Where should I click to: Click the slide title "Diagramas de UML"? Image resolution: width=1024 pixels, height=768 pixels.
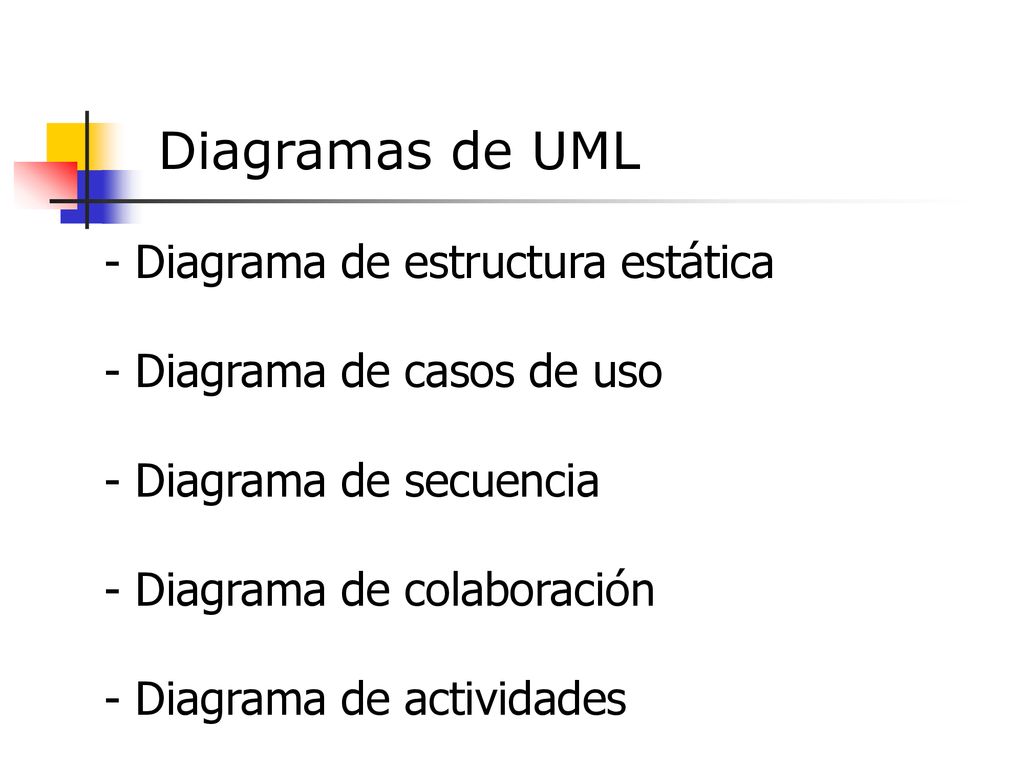(400, 152)
